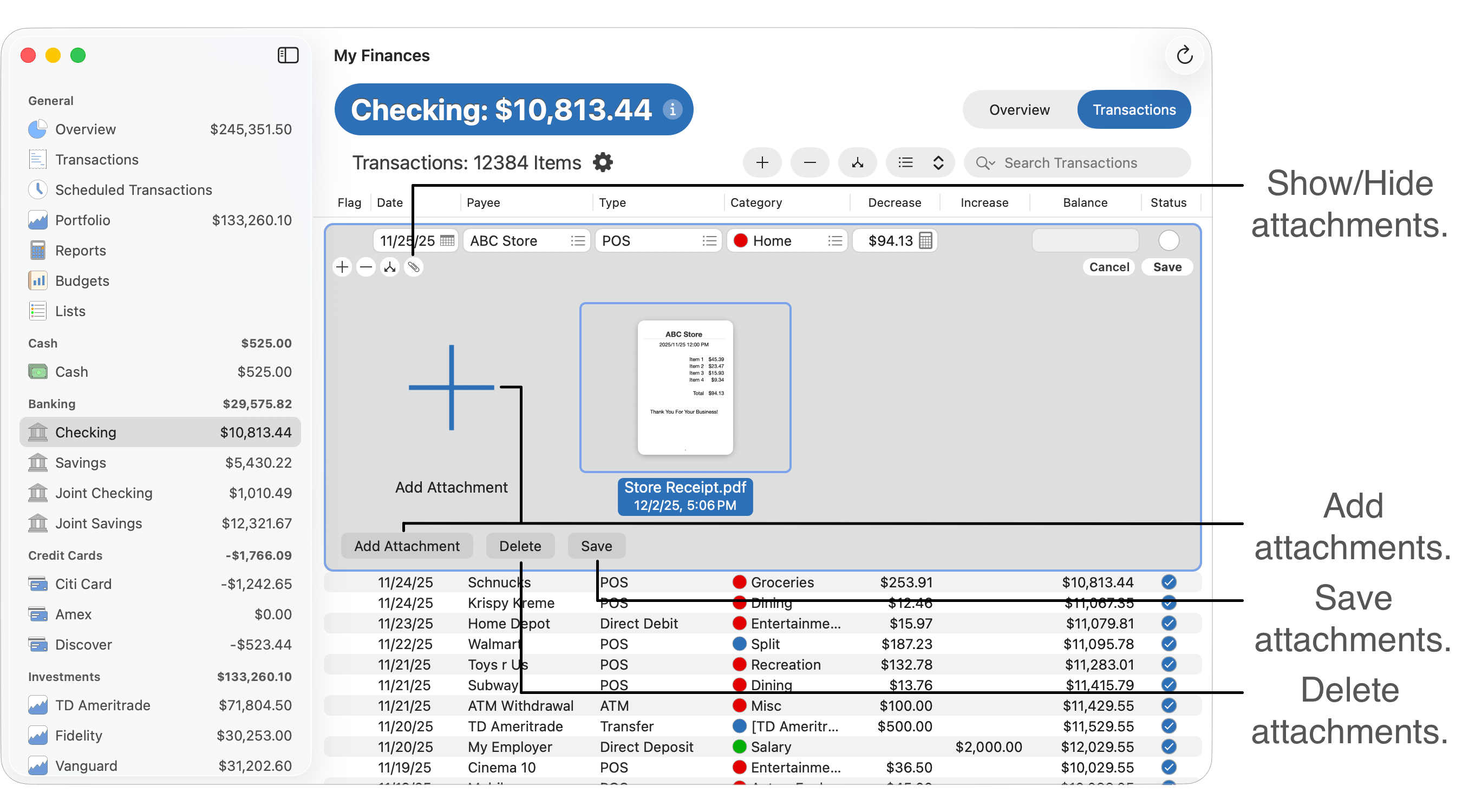Toggle the sidebar visibility icon
Image resolution: width=1462 pixels, height=812 pixels.
tap(288, 55)
